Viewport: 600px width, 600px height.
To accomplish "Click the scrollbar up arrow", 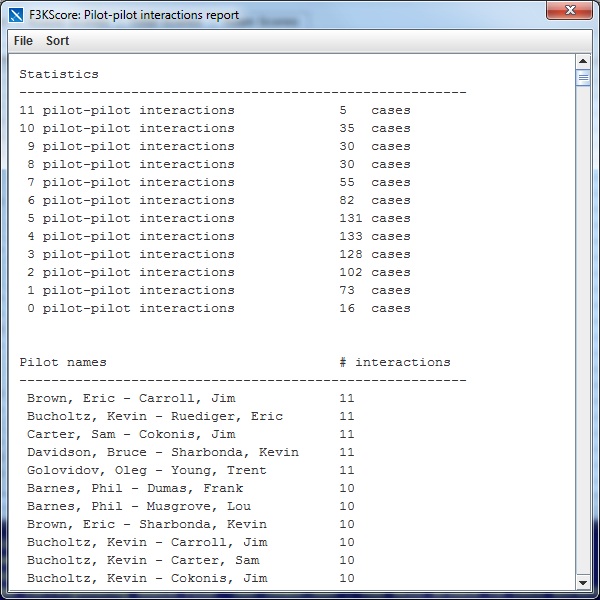I will pos(583,62).
